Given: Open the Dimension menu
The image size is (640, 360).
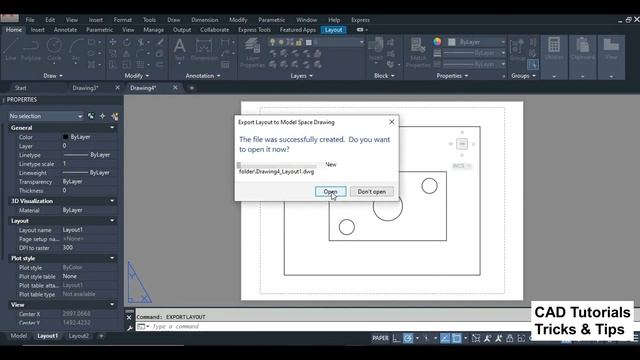Looking at the screenshot, I should pos(204,20).
